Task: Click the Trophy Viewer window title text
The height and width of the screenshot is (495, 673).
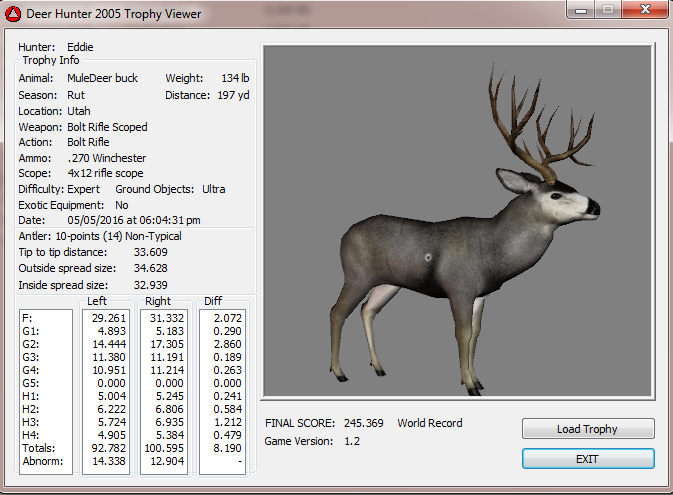Action: click(x=113, y=14)
